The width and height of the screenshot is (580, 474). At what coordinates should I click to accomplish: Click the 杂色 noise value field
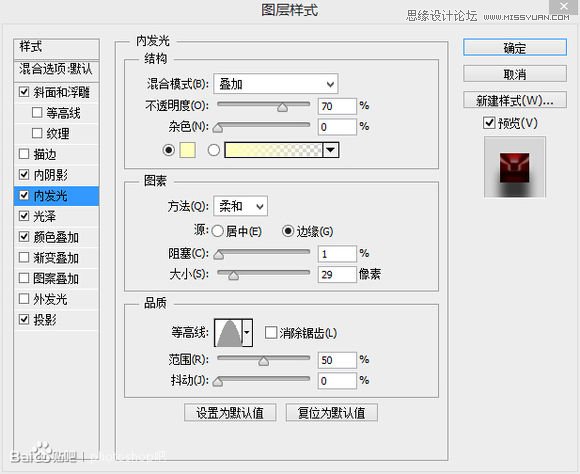point(337,127)
